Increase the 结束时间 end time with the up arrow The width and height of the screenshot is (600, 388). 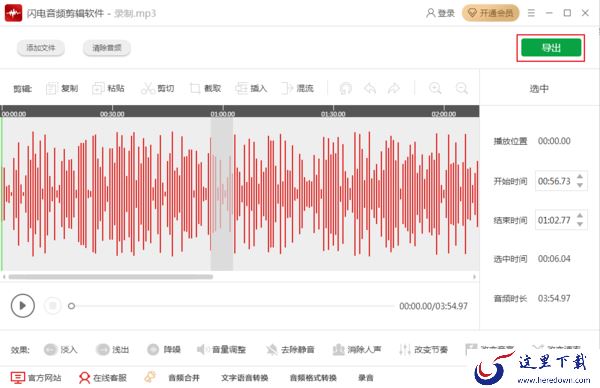coord(580,215)
